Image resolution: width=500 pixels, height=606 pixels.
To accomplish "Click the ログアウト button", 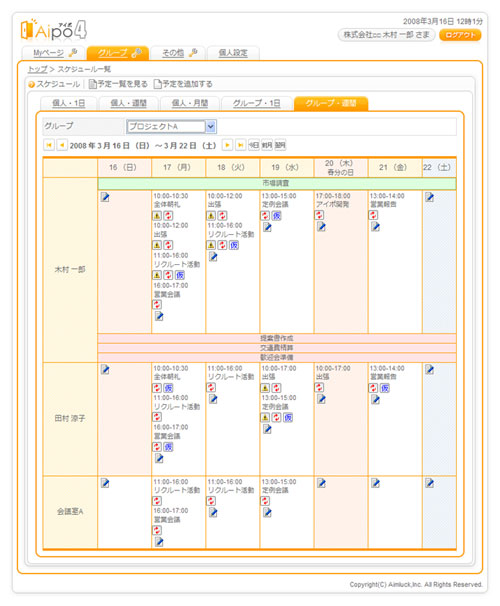I will pos(460,35).
